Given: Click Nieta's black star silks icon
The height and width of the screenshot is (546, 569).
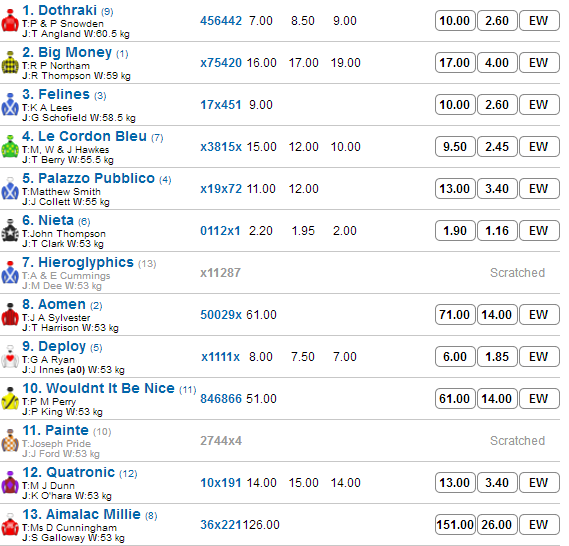Looking at the screenshot, I should click(10, 231).
